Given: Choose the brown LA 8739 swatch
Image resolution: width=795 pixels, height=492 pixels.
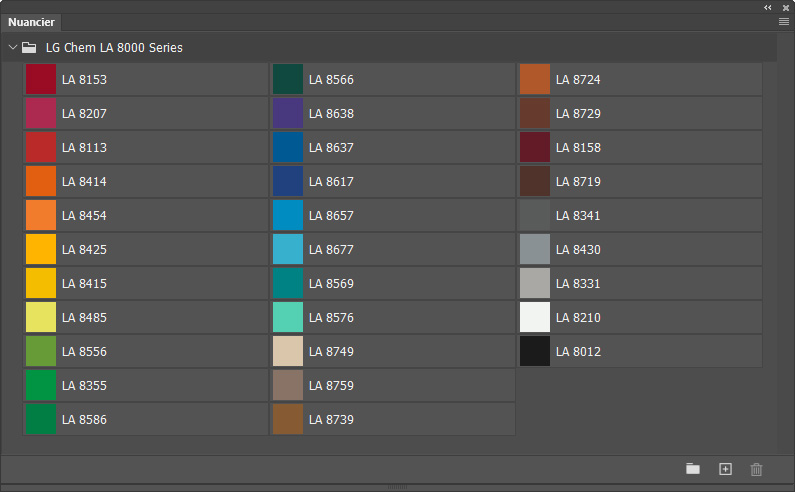Looking at the screenshot, I should 288,419.
